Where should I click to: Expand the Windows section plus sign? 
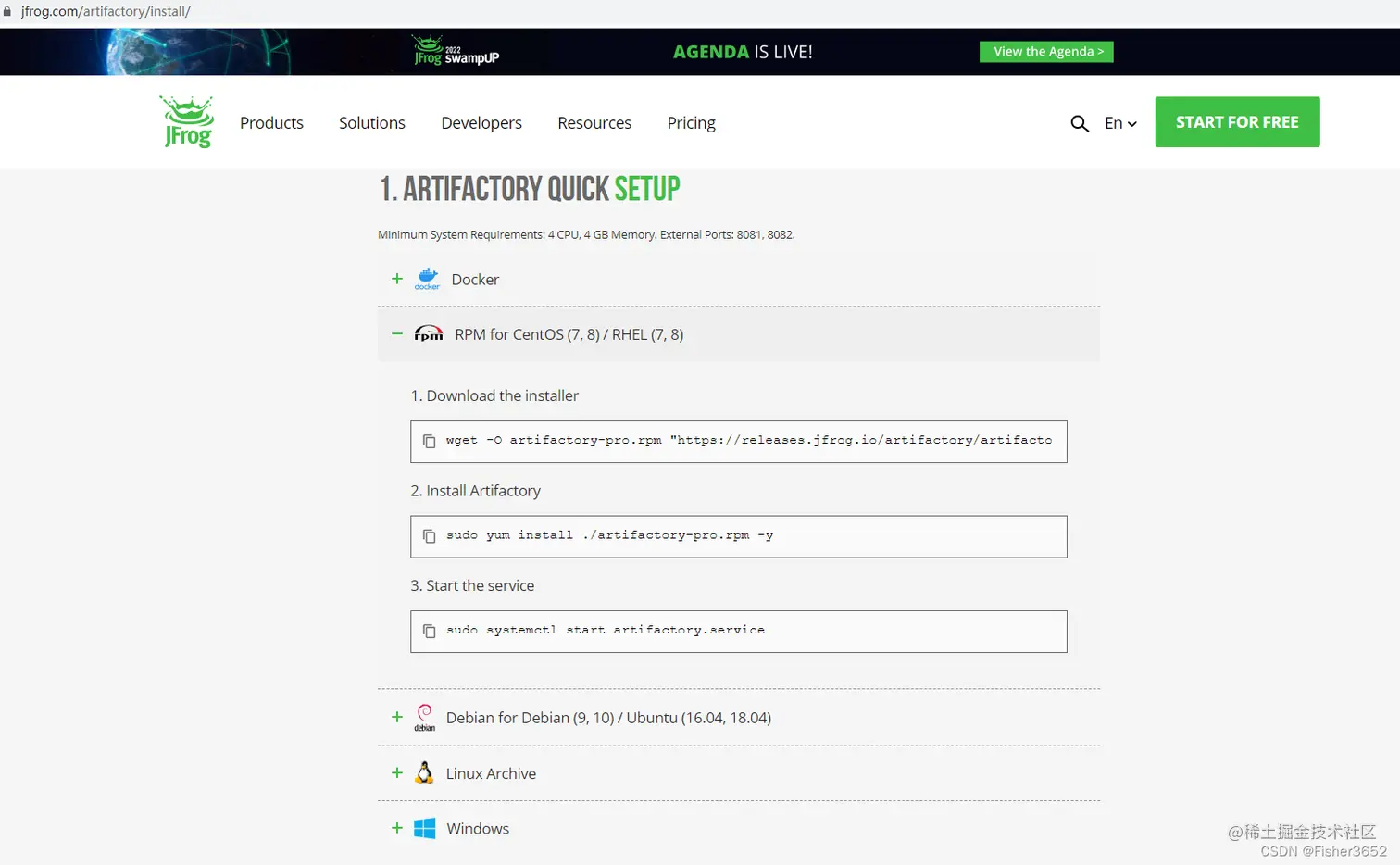tap(396, 828)
